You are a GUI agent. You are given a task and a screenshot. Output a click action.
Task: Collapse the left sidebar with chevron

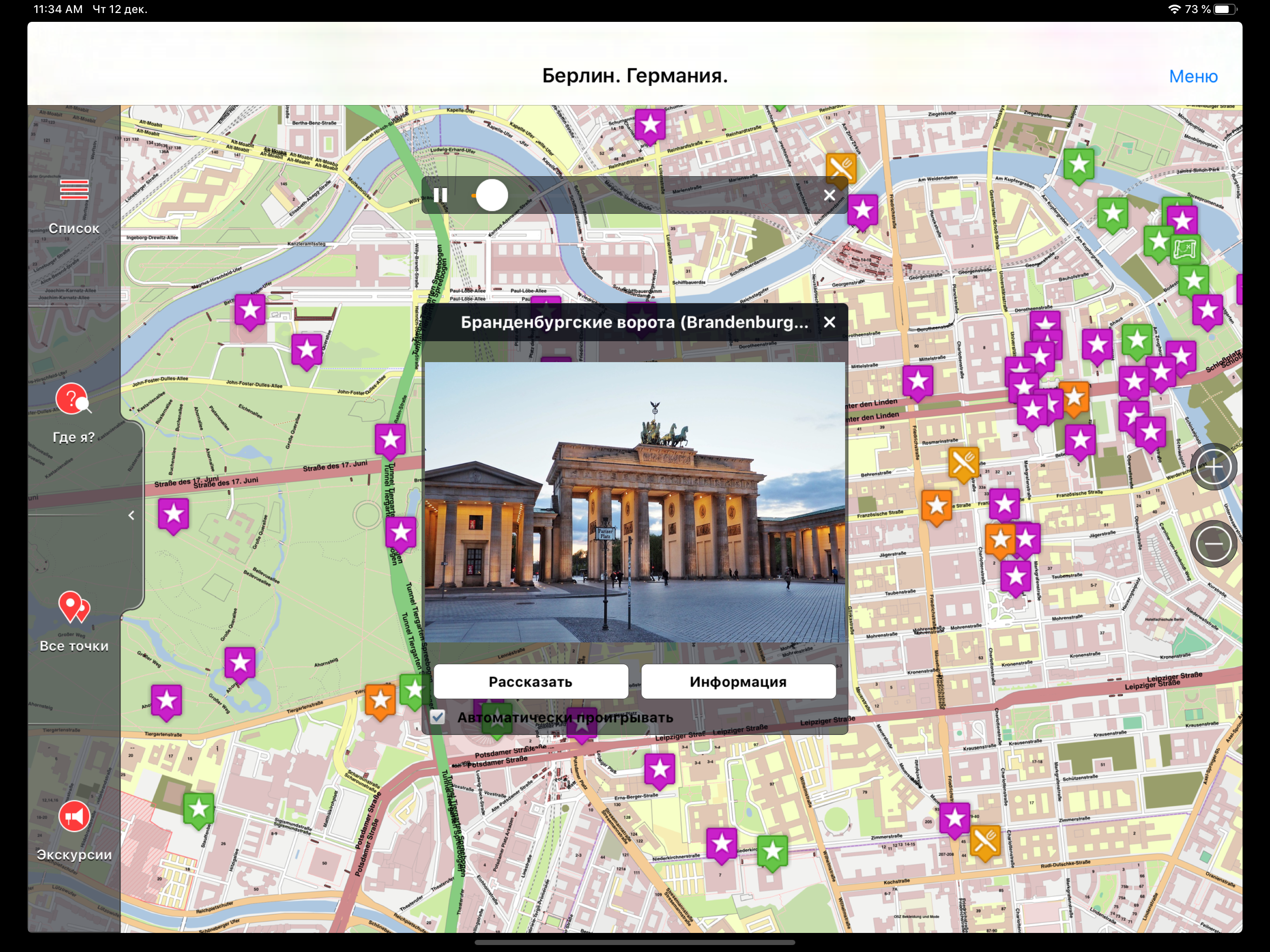point(132,516)
